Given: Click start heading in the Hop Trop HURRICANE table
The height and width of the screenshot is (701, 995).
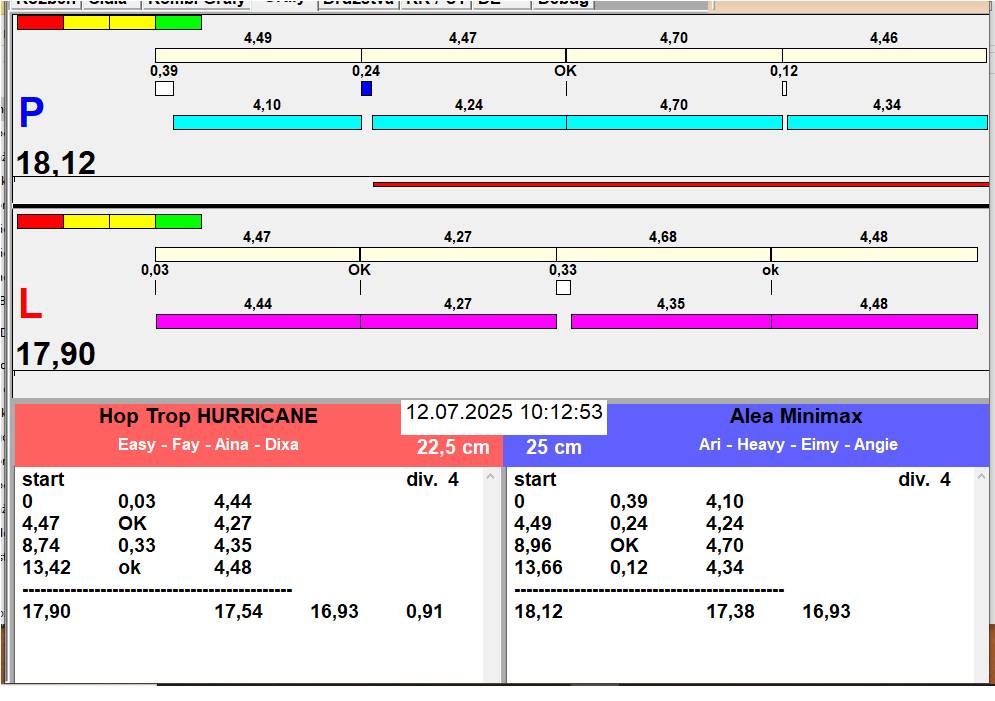Looking at the screenshot, I should [x=43, y=480].
